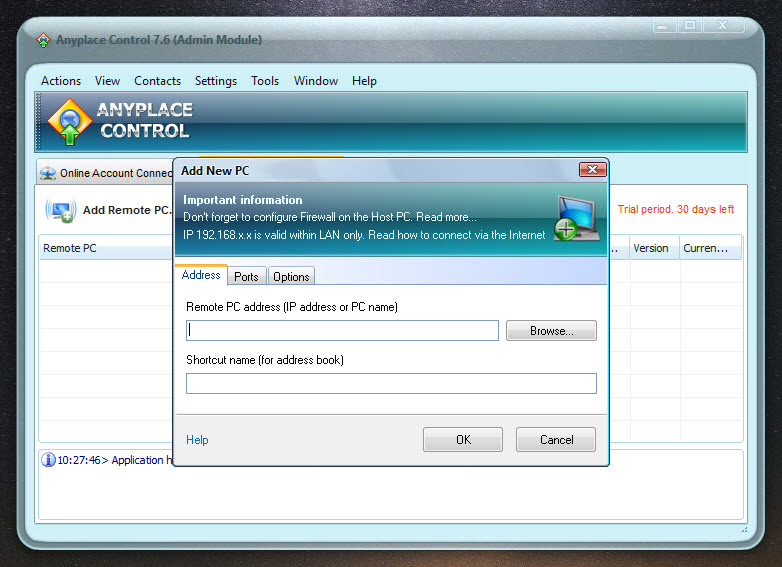Focus the Remote PC address field
This screenshot has height=567, width=782.
342,331
